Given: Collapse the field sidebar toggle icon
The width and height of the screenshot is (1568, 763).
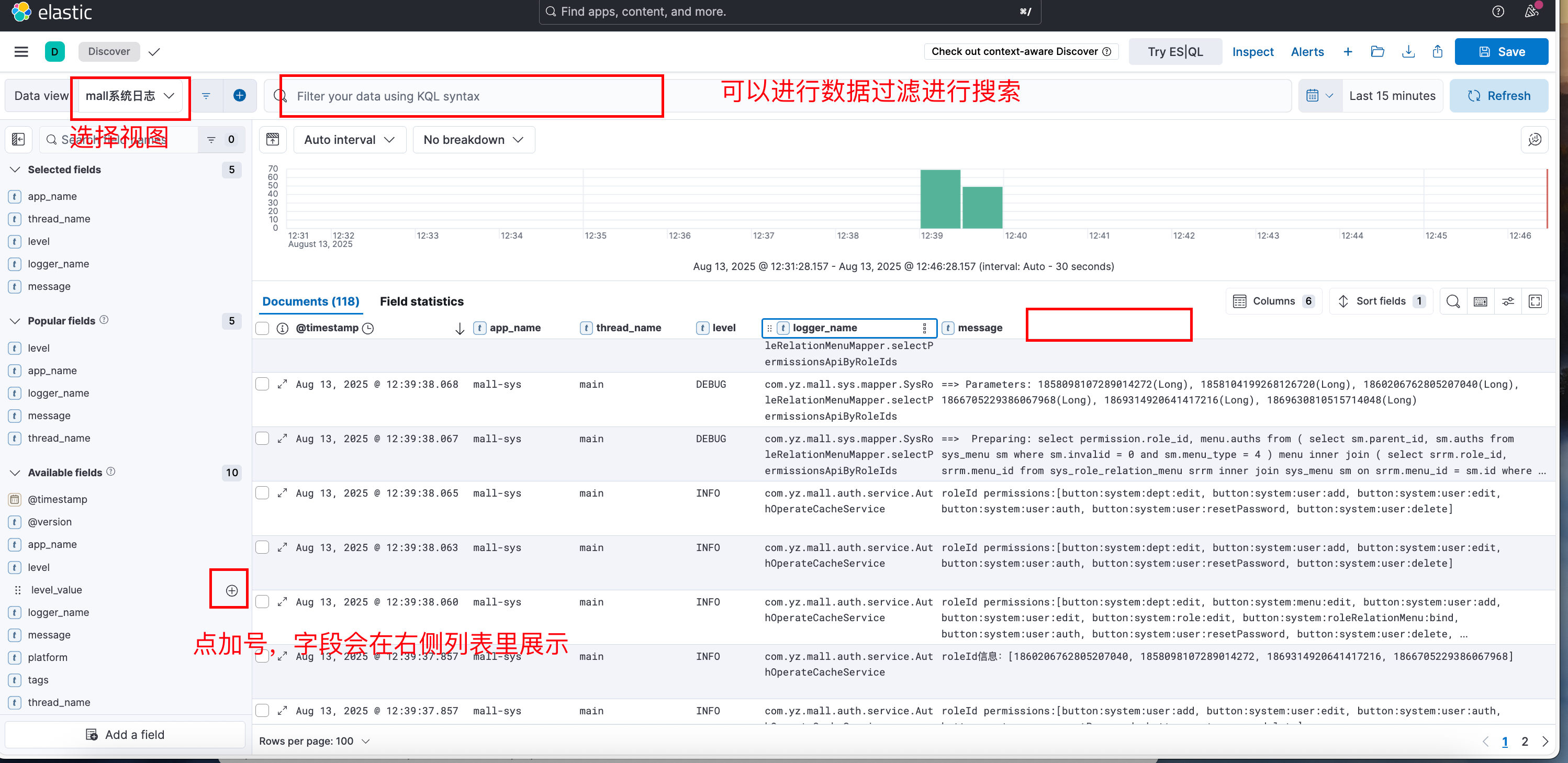Looking at the screenshot, I should [x=18, y=139].
